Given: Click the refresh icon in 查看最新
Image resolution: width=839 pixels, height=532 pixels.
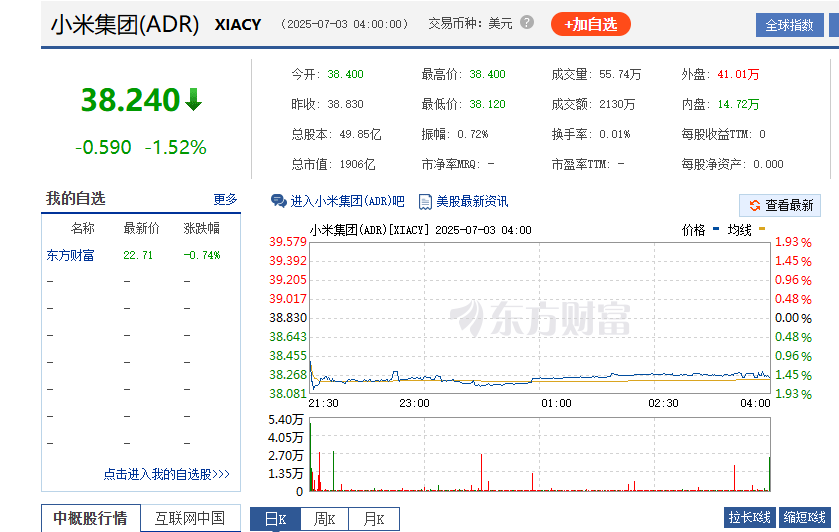Looking at the screenshot, I should pyautogui.click(x=755, y=206).
